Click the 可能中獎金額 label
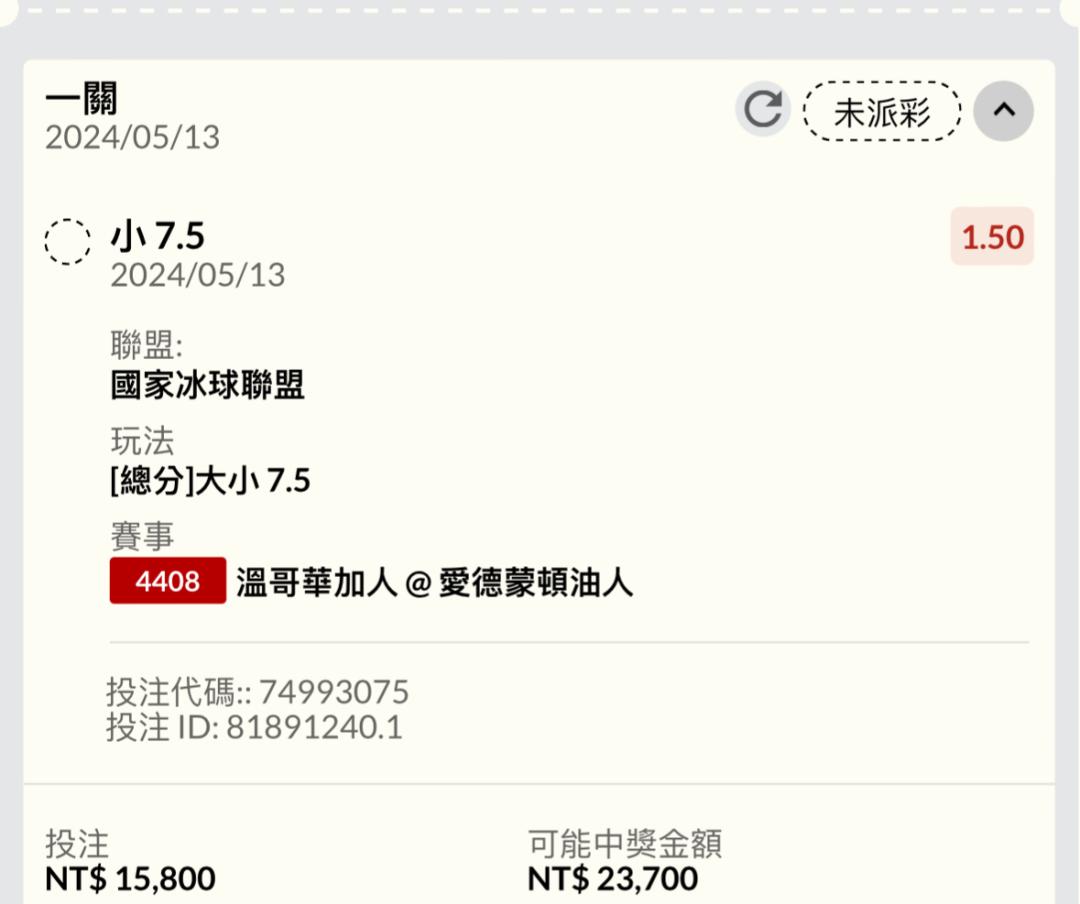 click(624, 843)
